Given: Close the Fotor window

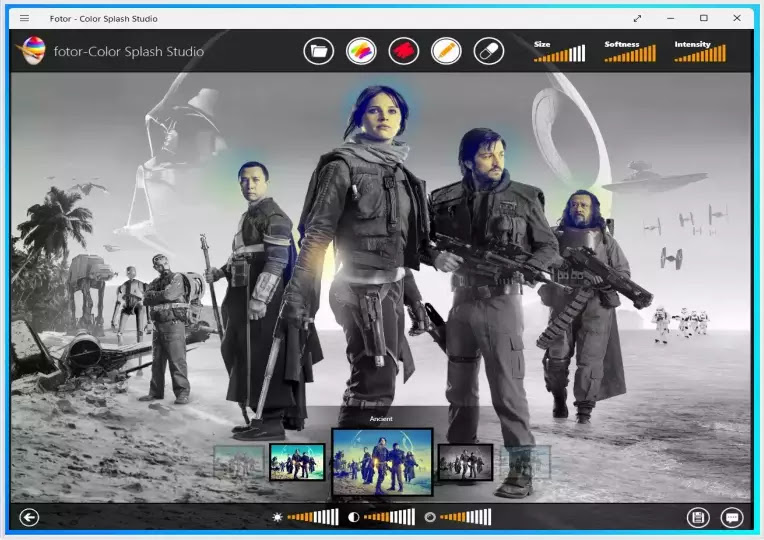Looking at the screenshot, I should [737, 18].
